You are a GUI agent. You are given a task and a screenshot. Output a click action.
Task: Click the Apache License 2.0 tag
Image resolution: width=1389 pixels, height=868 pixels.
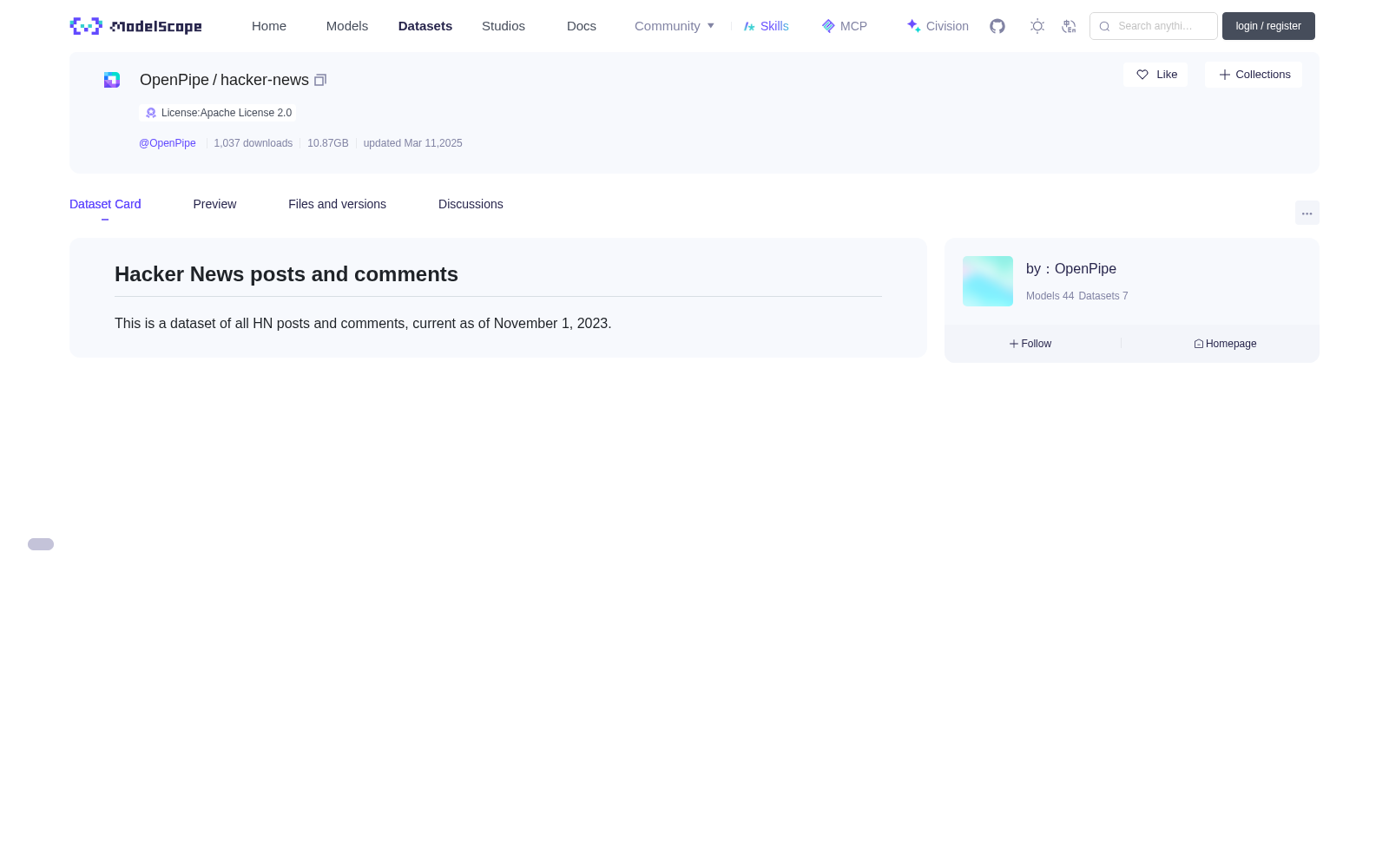[218, 113]
